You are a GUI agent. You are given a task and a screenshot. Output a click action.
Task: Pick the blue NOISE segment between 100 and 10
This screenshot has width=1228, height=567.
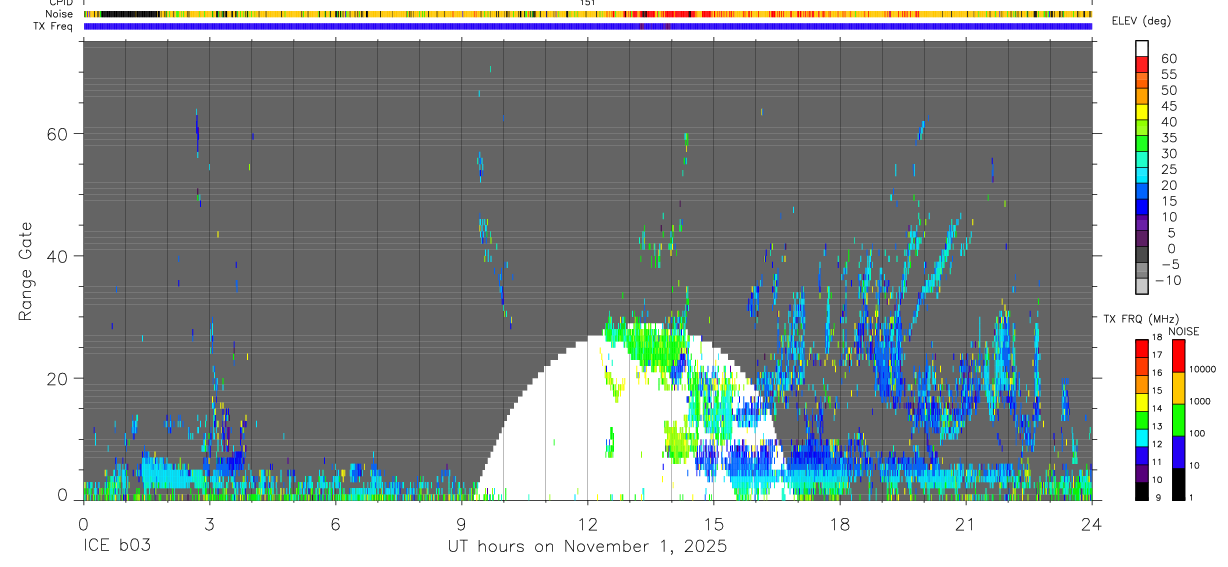(1179, 452)
